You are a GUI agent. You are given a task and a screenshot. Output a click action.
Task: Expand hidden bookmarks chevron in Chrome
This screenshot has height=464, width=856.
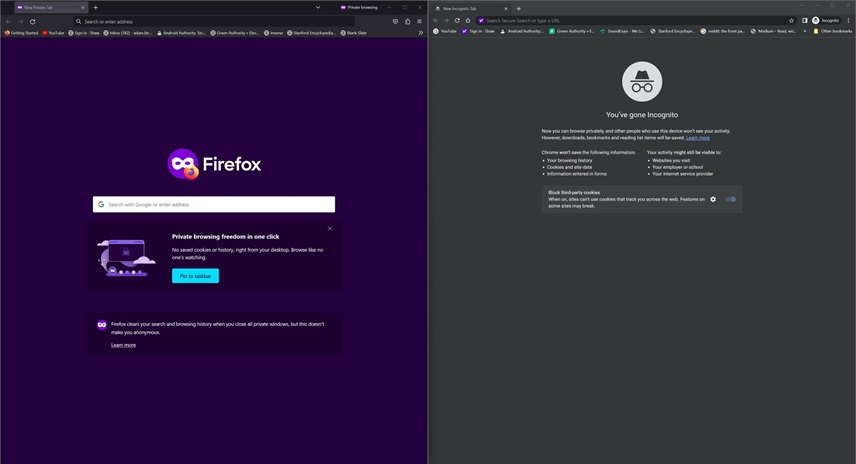[805, 31]
